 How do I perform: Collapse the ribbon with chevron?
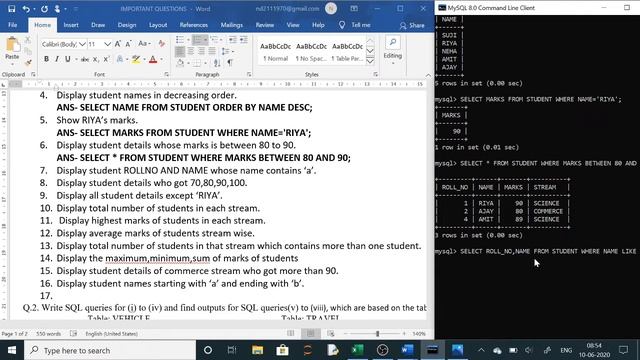[x=428, y=75]
